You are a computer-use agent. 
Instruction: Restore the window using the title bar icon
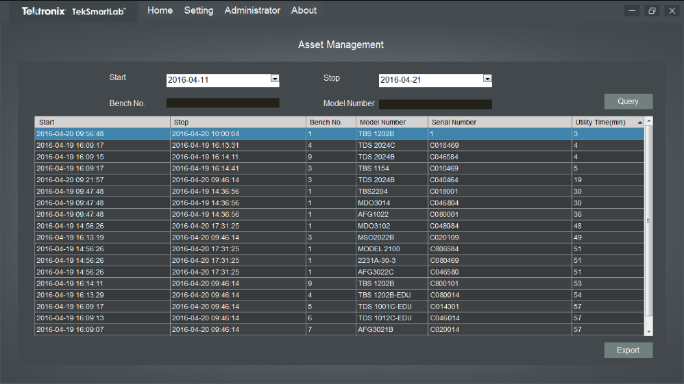652,11
